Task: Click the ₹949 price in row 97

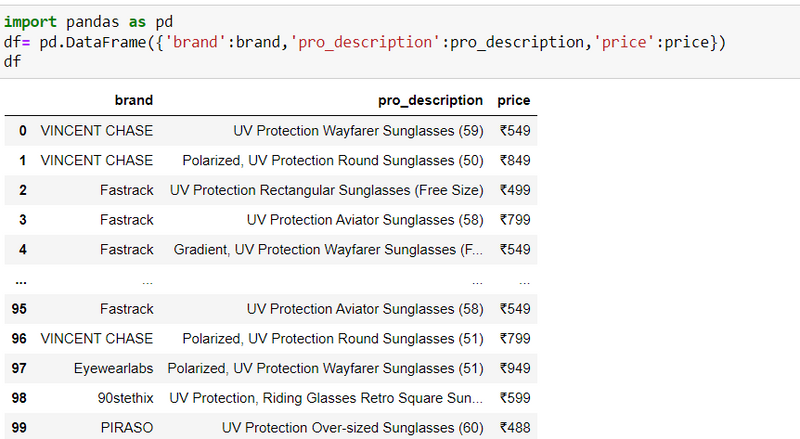Action: click(515, 369)
